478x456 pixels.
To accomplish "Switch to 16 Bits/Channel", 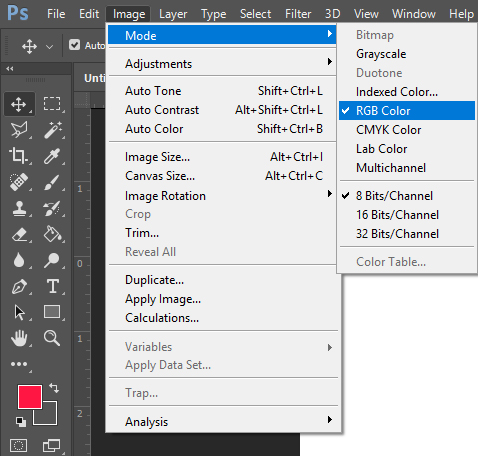I will click(x=407, y=215).
